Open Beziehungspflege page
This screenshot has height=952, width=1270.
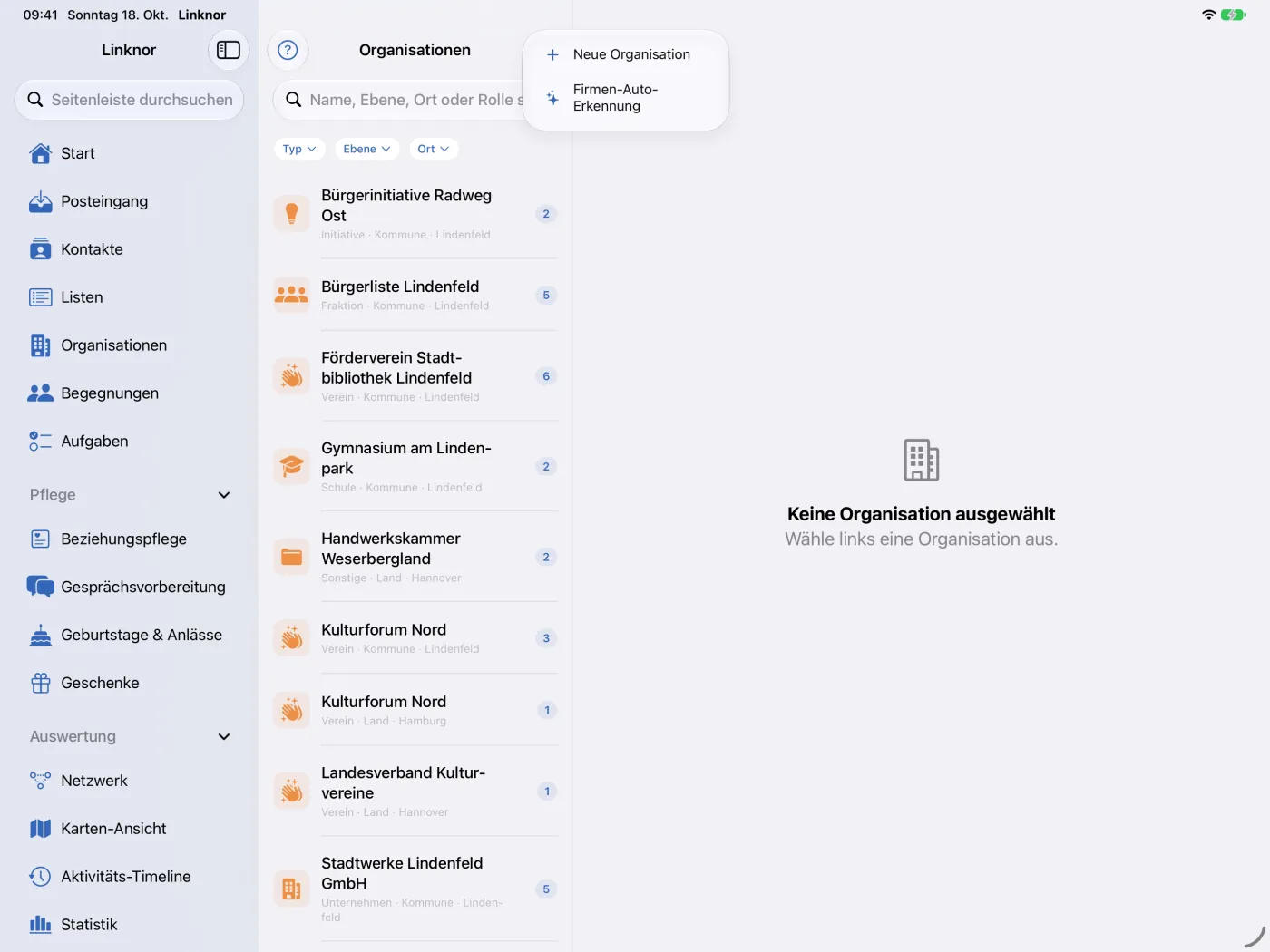[x=129, y=539]
